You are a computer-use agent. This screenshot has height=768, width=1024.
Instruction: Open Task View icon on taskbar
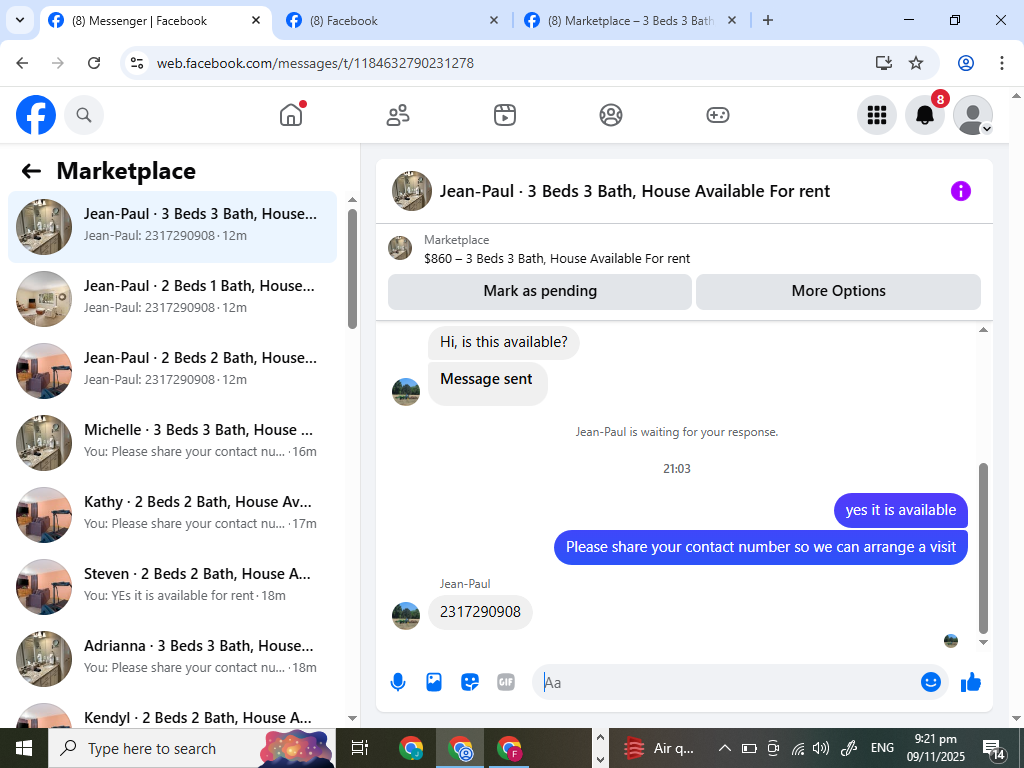click(x=360, y=748)
